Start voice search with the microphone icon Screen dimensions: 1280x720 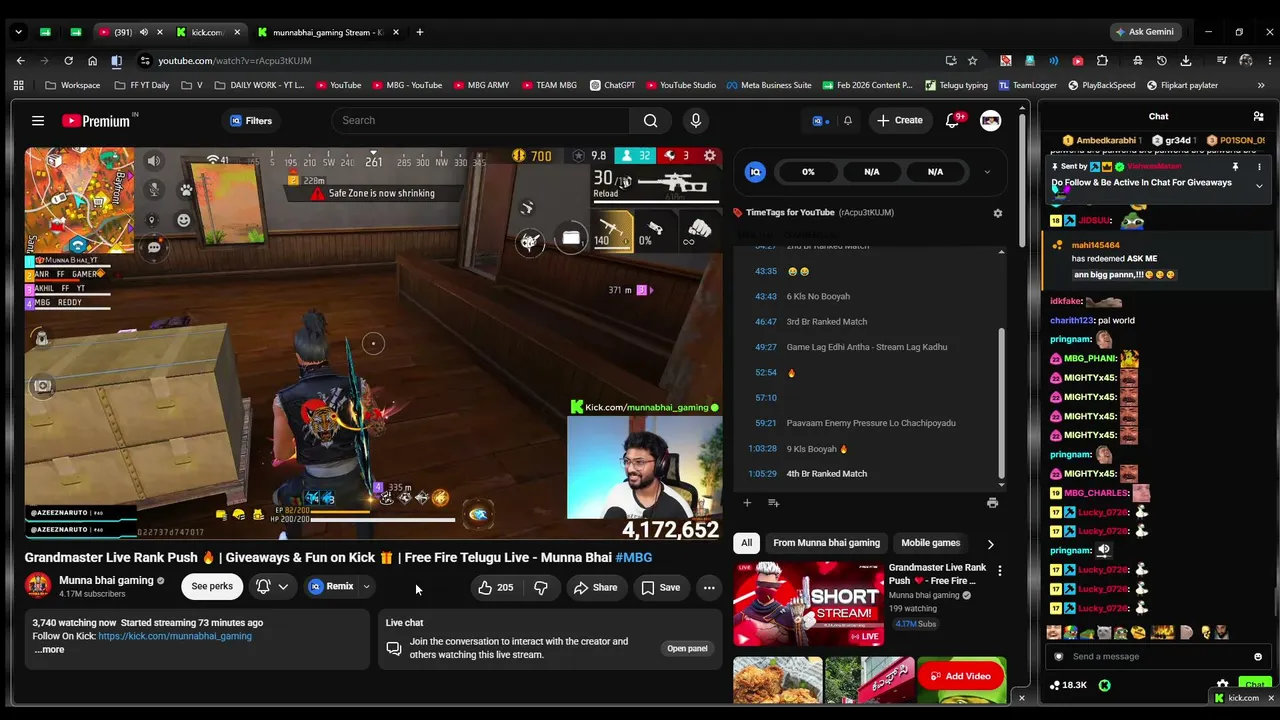[696, 121]
